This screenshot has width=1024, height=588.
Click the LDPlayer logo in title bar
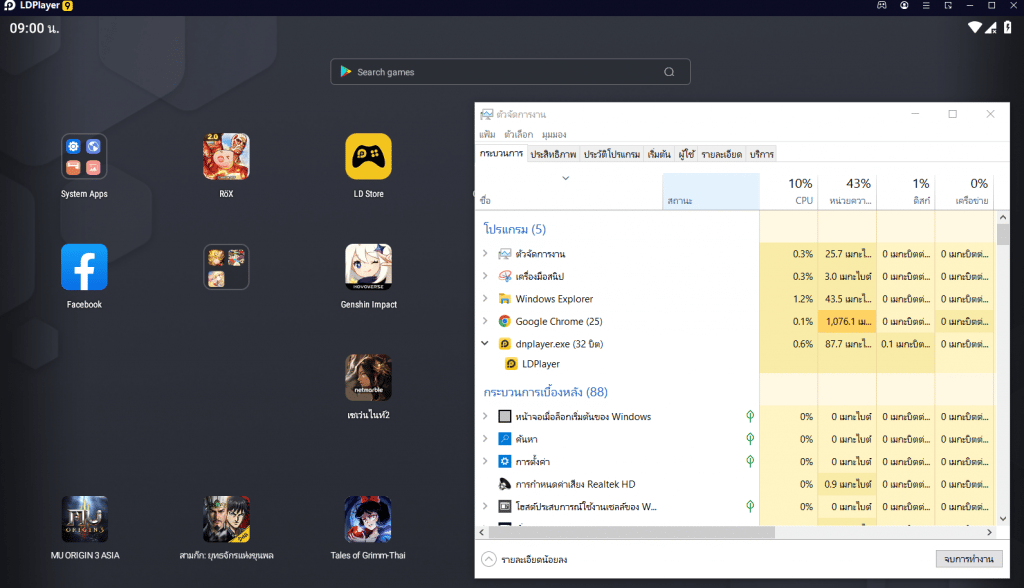10,5
